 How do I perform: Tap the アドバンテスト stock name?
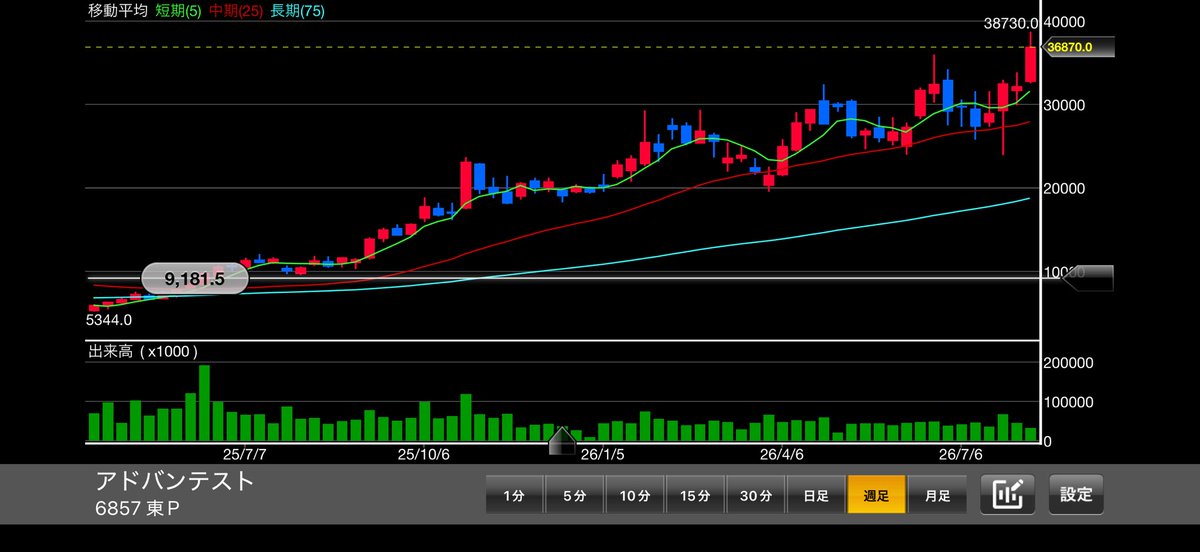tap(176, 481)
